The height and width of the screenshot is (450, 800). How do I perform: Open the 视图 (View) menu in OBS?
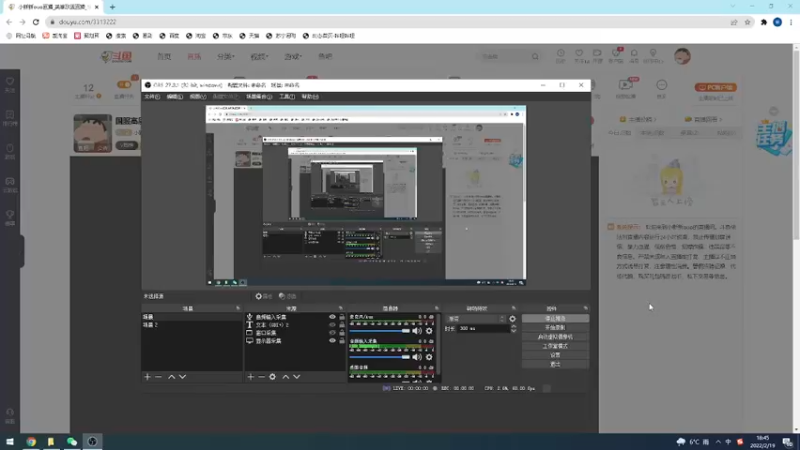(x=197, y=96)
